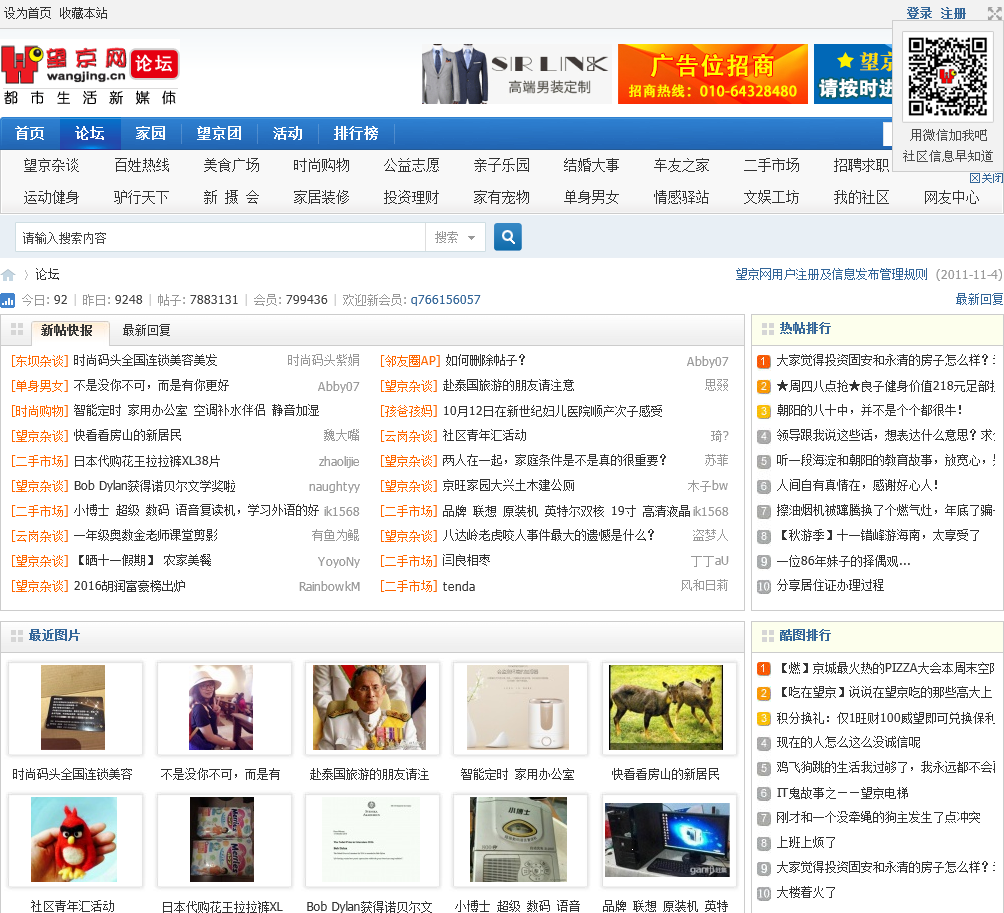Open the 亲子乐园 board link

pyautogui.click(x=501, y=165)
